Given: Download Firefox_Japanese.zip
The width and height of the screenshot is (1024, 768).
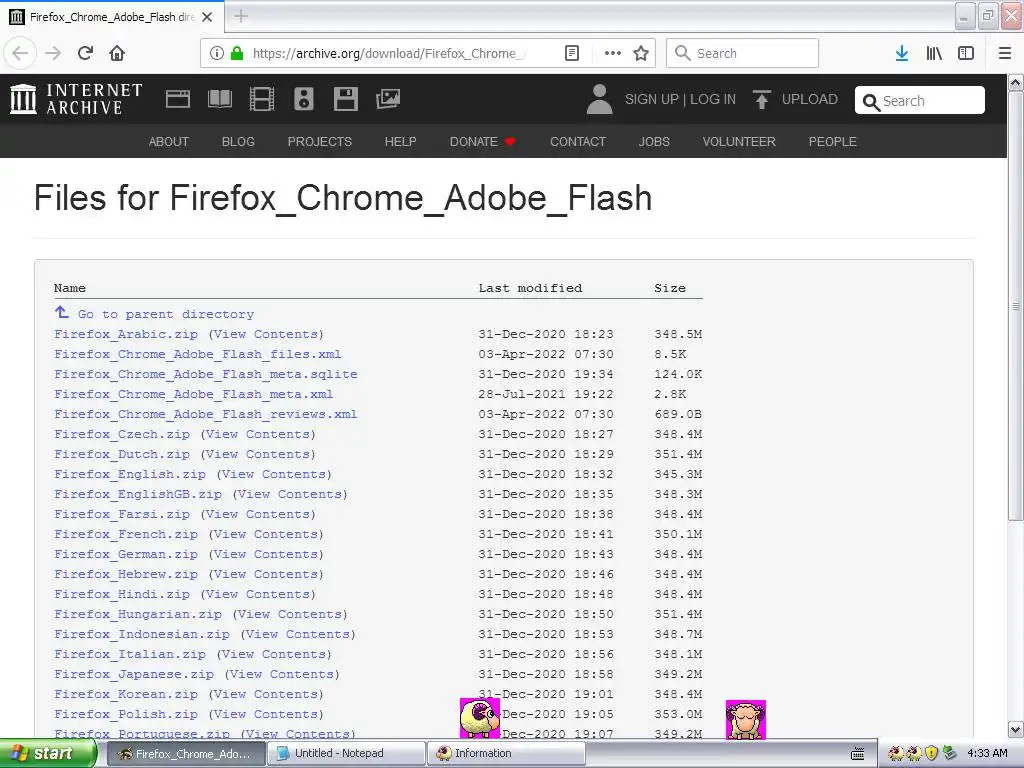Looking at the screenshot, I should (x=134, y=675).
